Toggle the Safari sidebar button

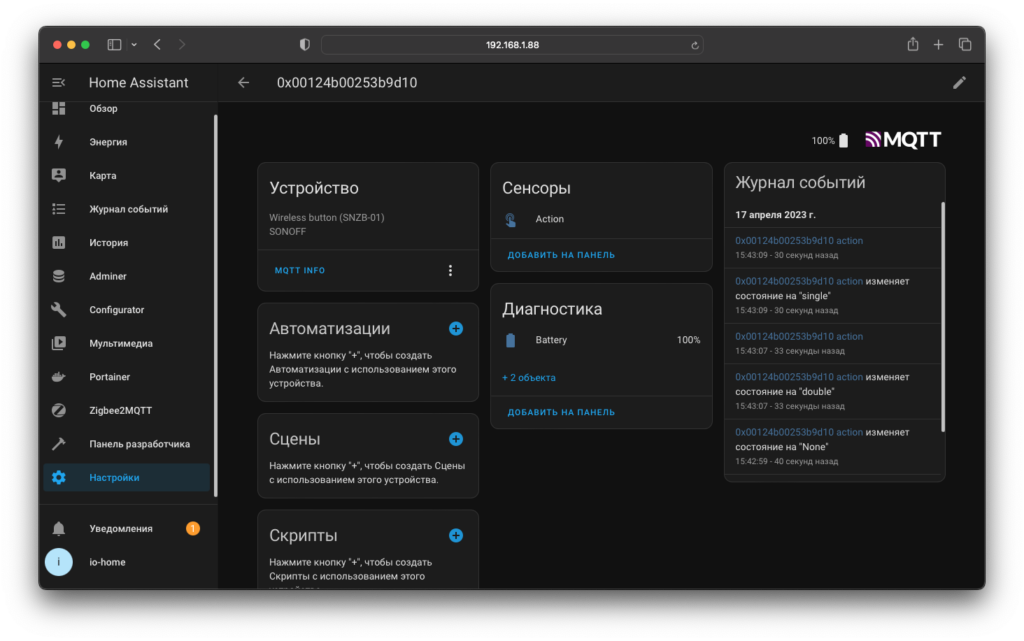click(114, 44)
